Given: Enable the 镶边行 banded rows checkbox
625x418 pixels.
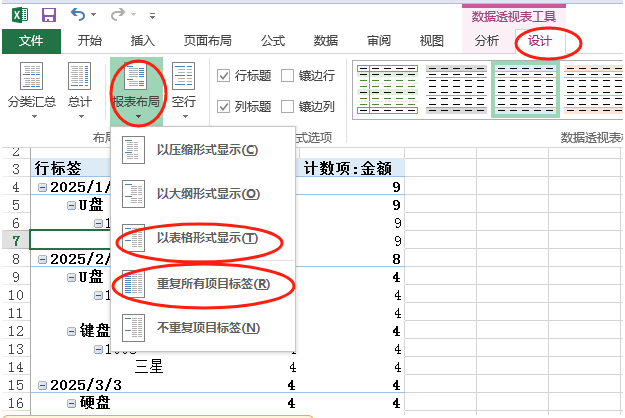Looking at the screenshot, I should pyautogui.click(x=288, y=76).
